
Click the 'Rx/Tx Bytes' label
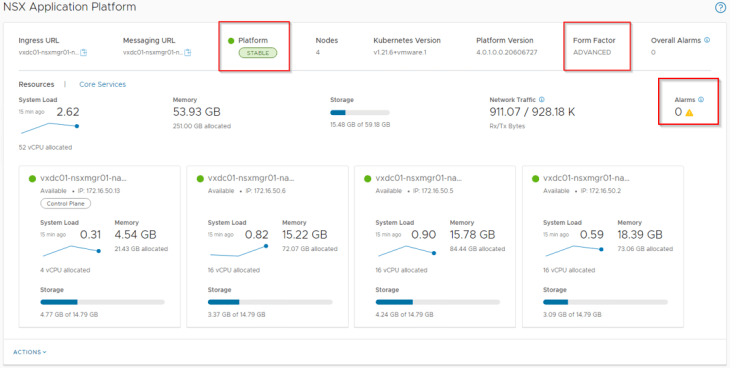pyautogui.click(x=507, y=126)
